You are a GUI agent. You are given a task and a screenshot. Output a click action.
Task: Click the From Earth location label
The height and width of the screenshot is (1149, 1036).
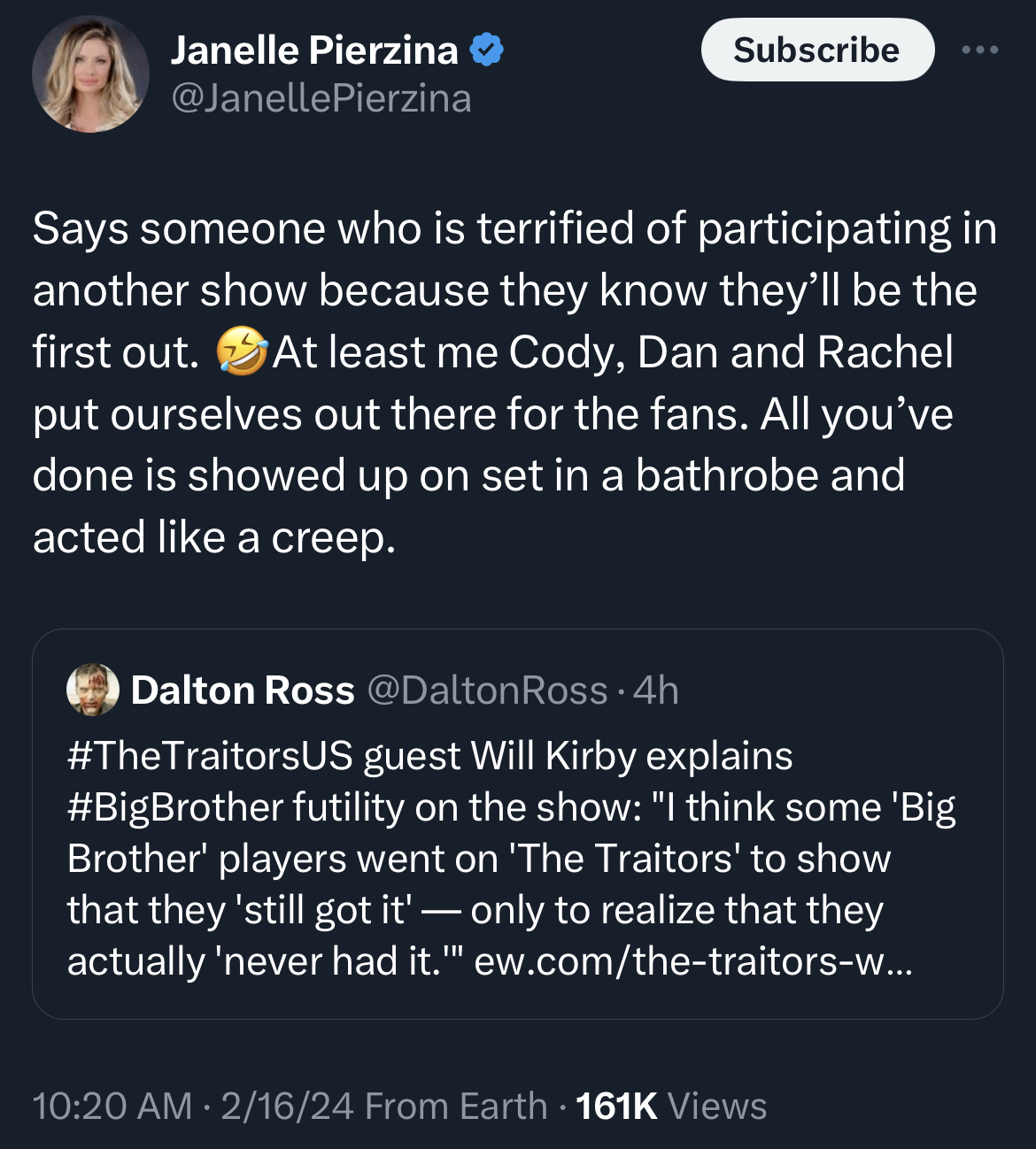456,1107
